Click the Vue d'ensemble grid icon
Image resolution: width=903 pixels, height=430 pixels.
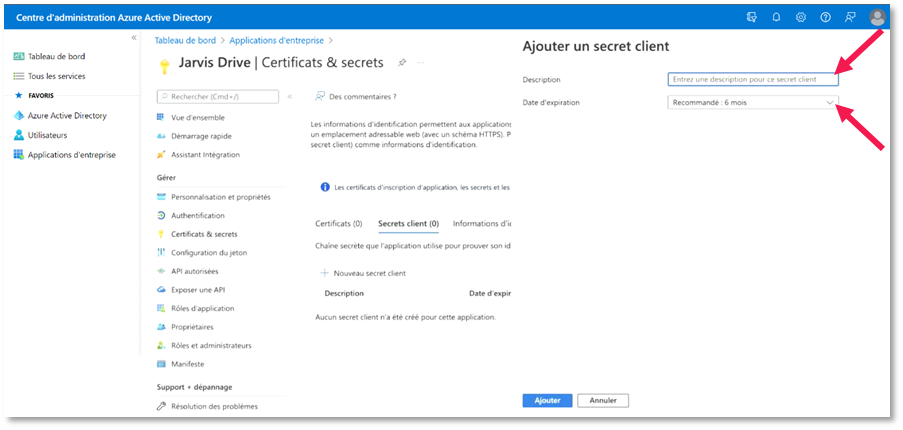pos(161,117)
